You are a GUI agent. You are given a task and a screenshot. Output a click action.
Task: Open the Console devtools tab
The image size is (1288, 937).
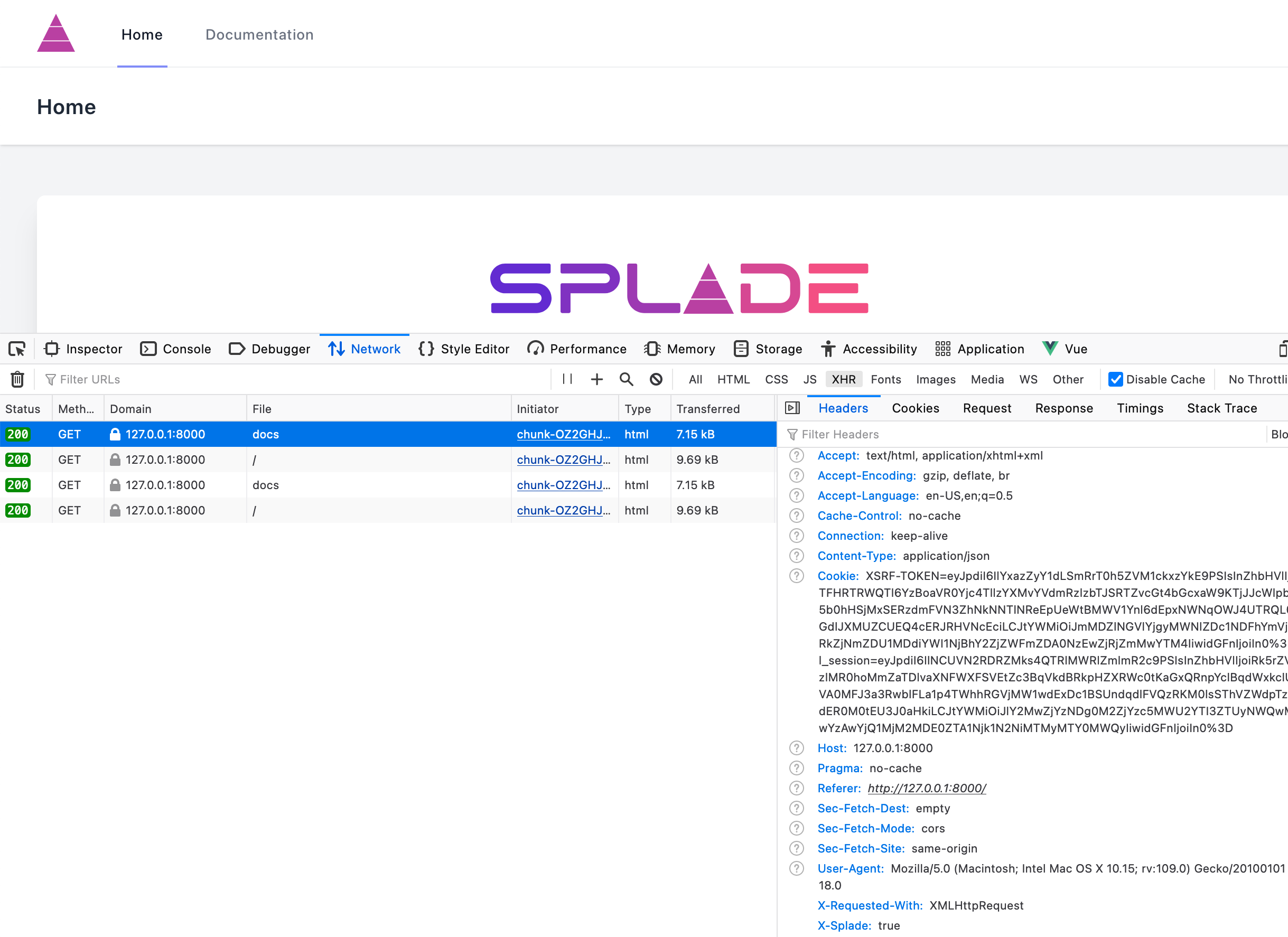point(176,349)
